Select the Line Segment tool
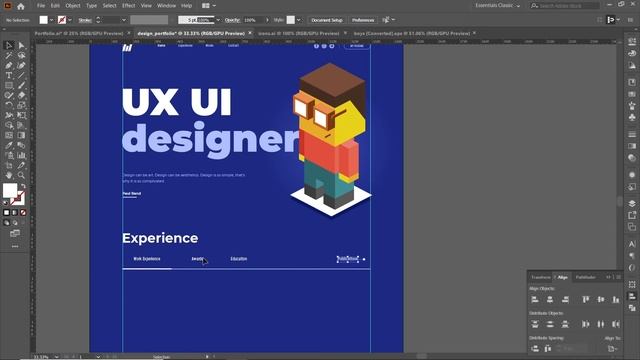This screenshot has height=360, width=640. 21,76
